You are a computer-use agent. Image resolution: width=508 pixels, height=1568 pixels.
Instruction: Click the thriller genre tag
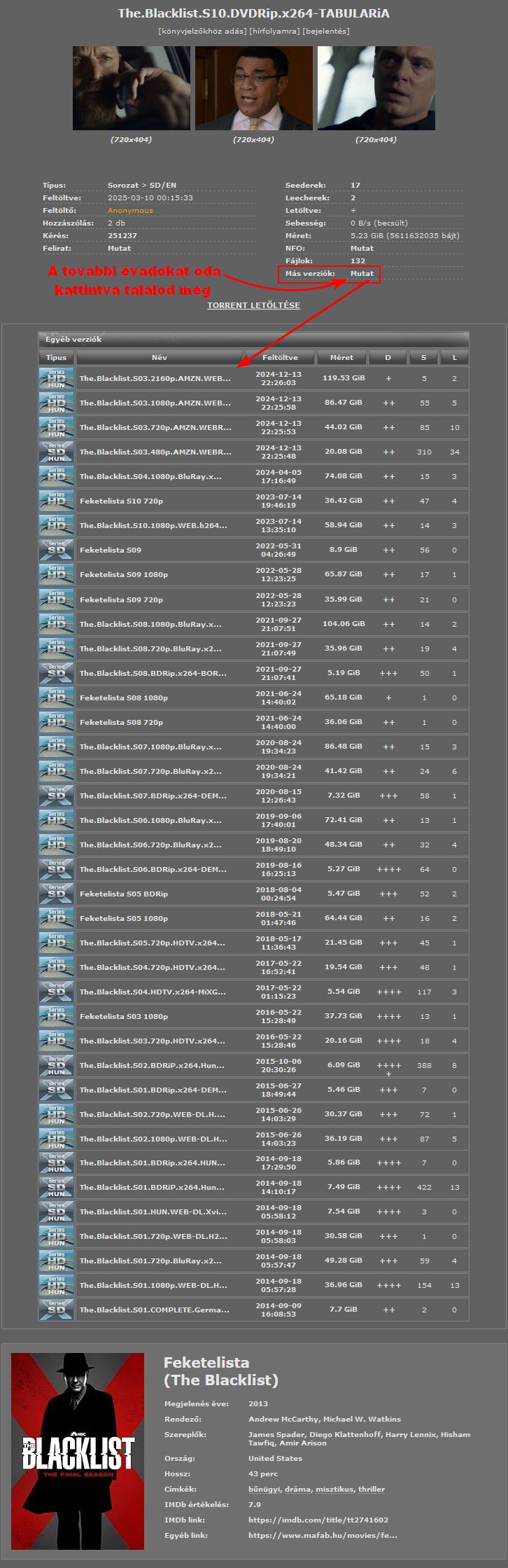(x=372, y=1489)
